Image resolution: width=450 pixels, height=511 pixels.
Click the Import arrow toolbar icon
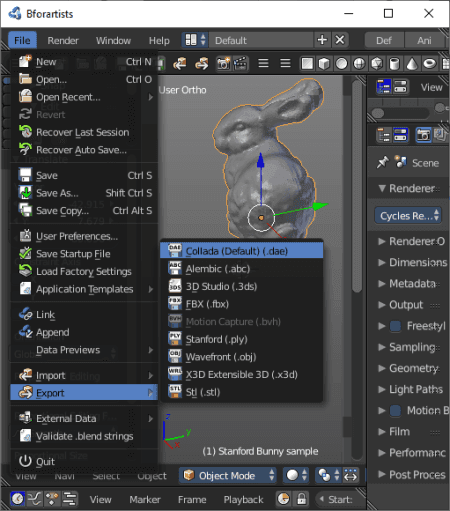point(180,63)
